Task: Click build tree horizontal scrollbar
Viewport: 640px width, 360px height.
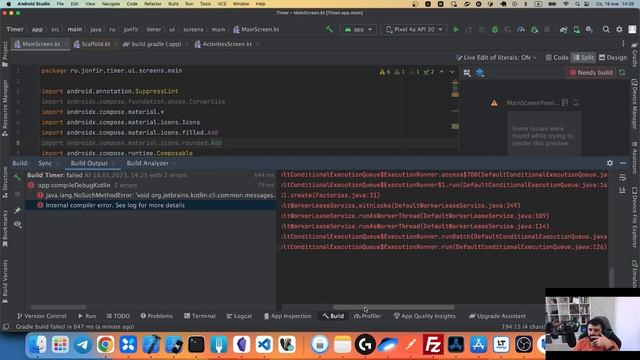Action: tap(58, 307)
